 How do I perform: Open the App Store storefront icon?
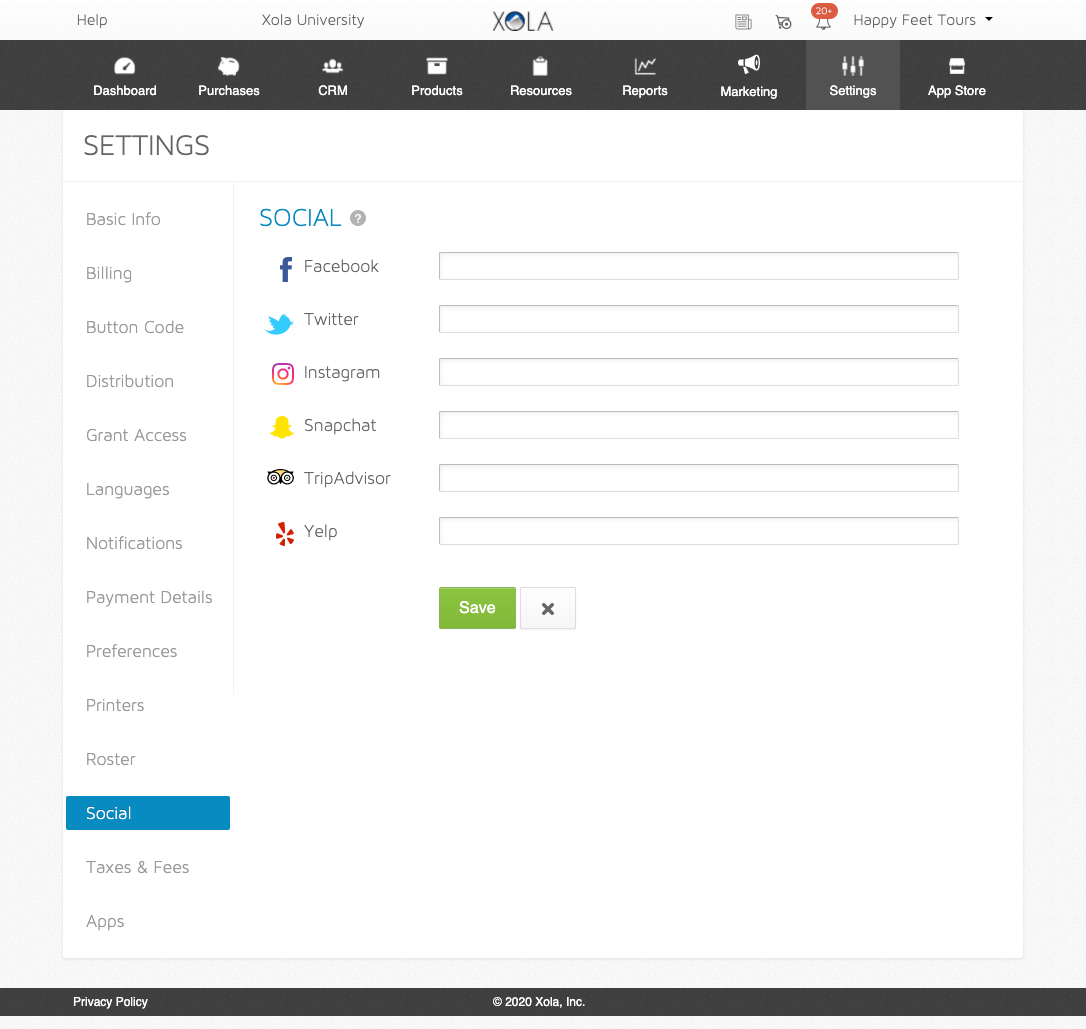pos(956,66)
